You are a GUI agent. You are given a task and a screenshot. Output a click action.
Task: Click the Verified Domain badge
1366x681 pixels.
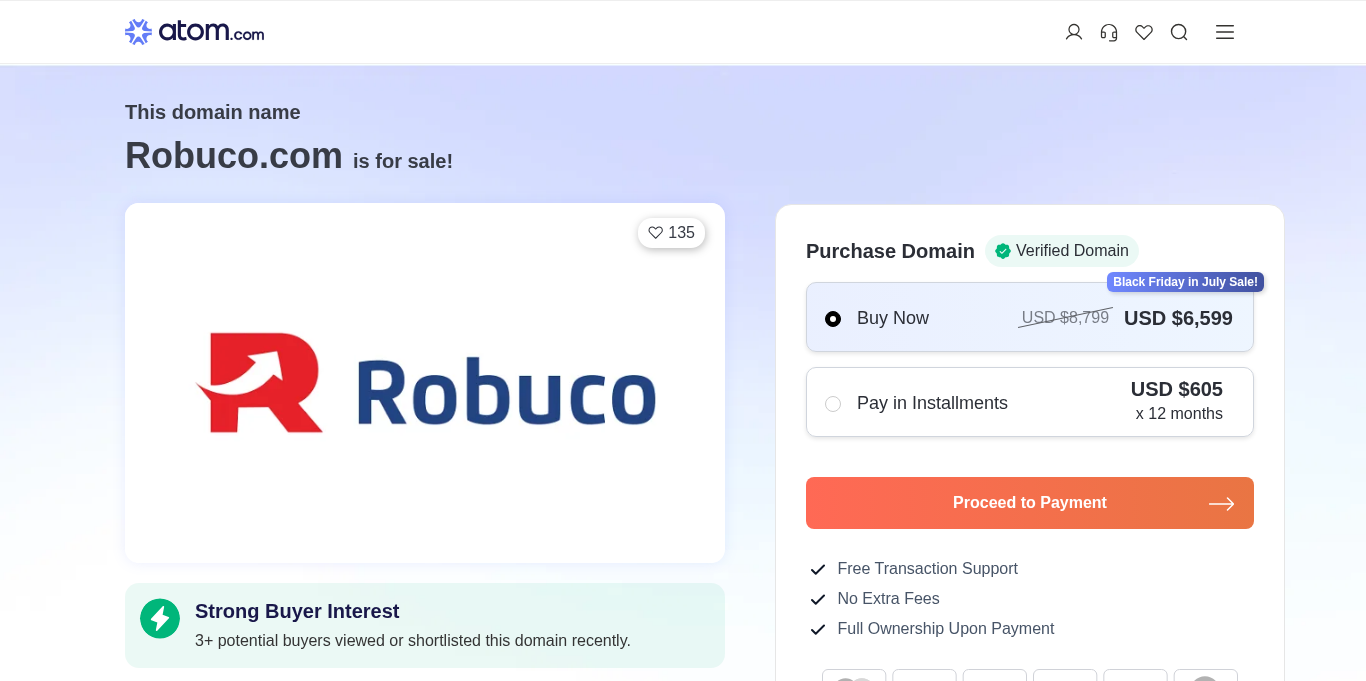tap(1061, 251)
